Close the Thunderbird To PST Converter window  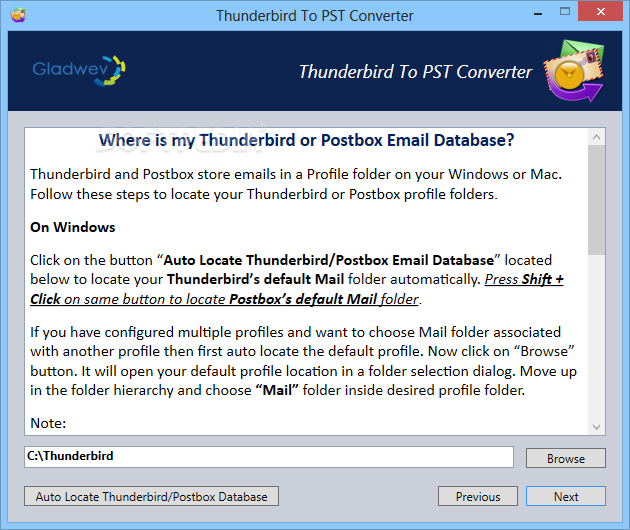point(601,12)
